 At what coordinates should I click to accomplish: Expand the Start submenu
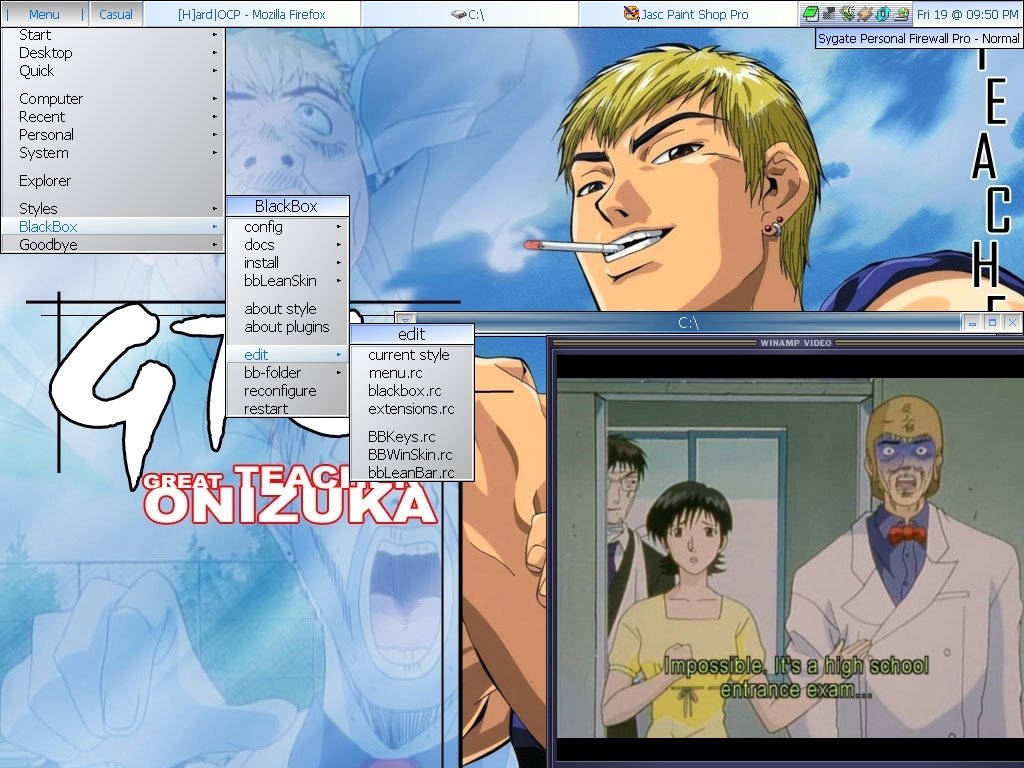tap(113, 35)
